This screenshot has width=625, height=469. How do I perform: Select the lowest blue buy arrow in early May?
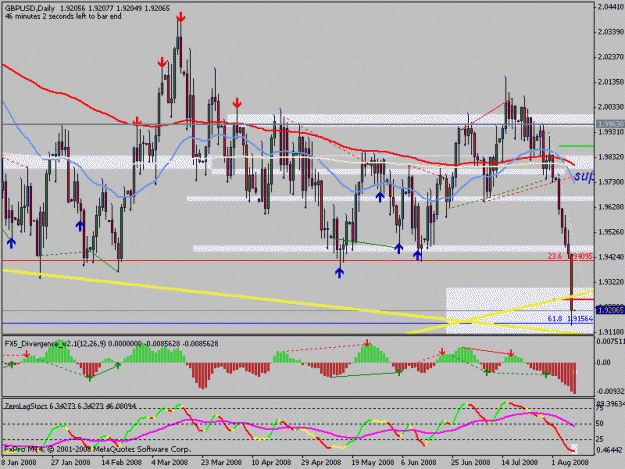(339, 273)
